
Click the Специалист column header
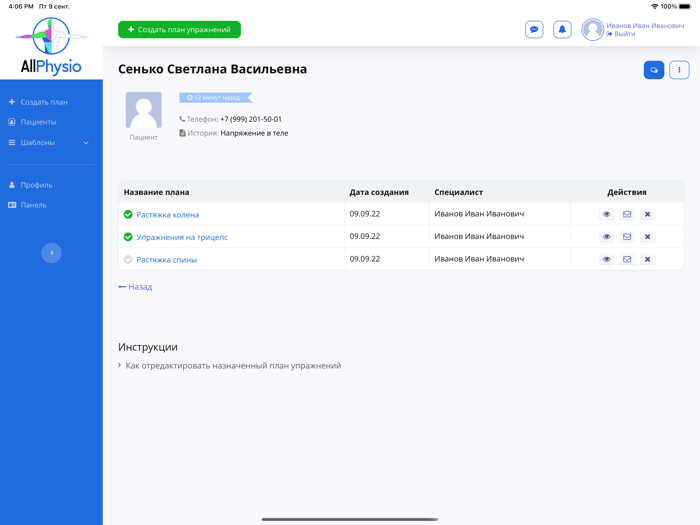pos(458,192)
